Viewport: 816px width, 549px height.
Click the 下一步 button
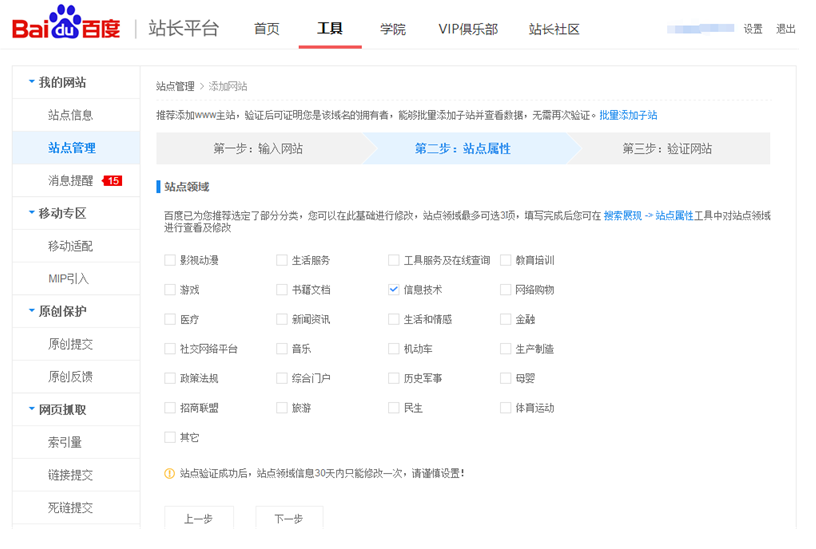[x=288, y=518]
